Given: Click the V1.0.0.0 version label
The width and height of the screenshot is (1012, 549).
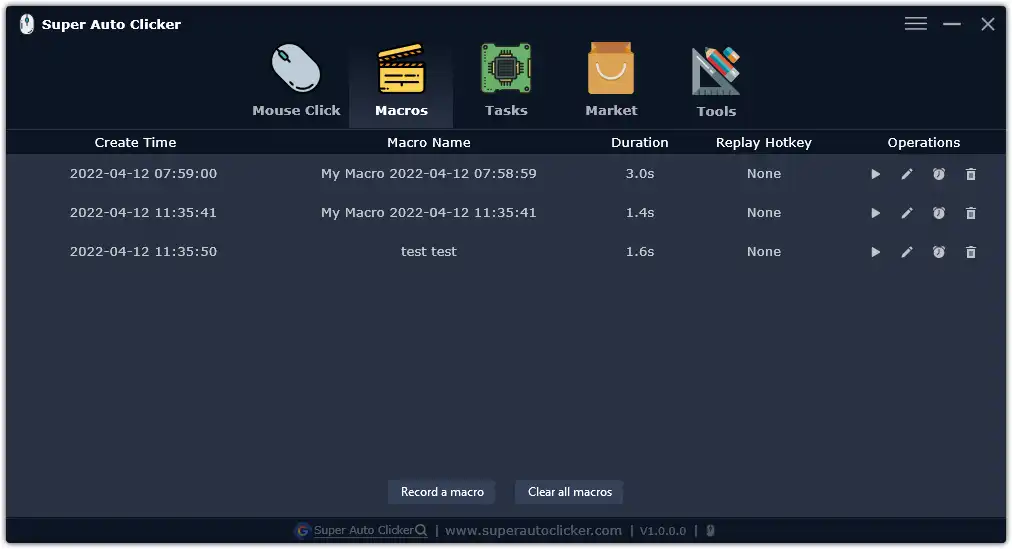Looking at the screenshot, I should pos(663,531).
